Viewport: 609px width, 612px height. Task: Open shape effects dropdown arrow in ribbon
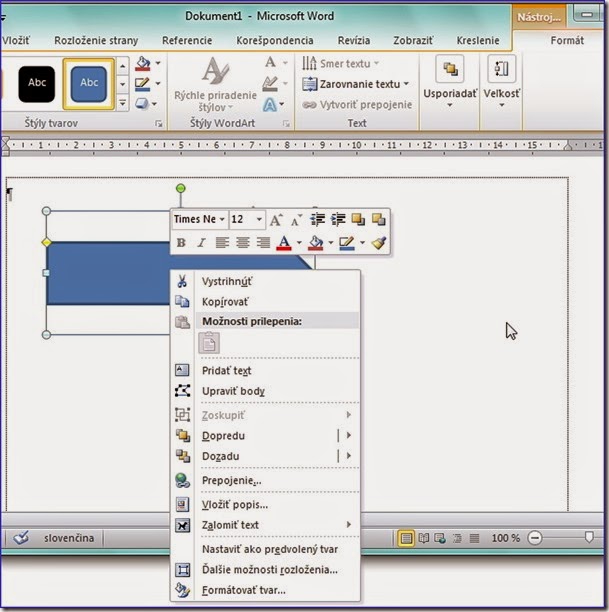pyautogui.click(x=155, y=104)
